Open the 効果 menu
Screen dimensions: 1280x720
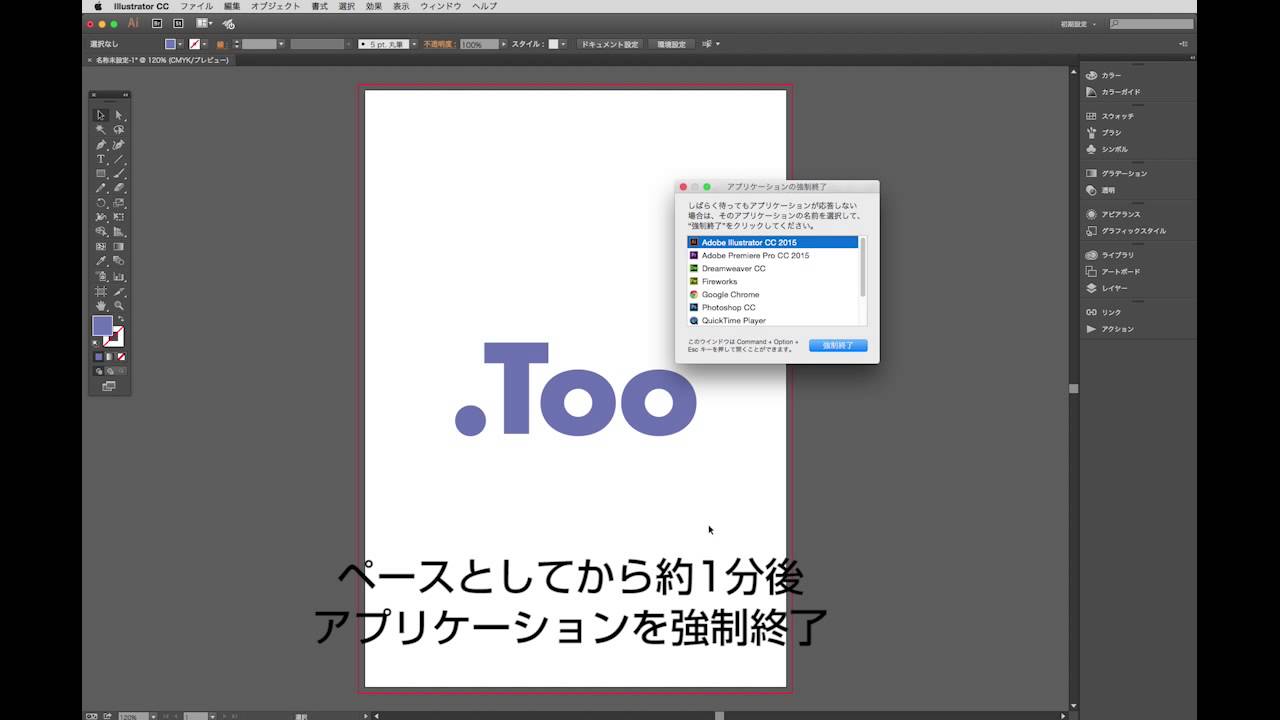(374, 6)
